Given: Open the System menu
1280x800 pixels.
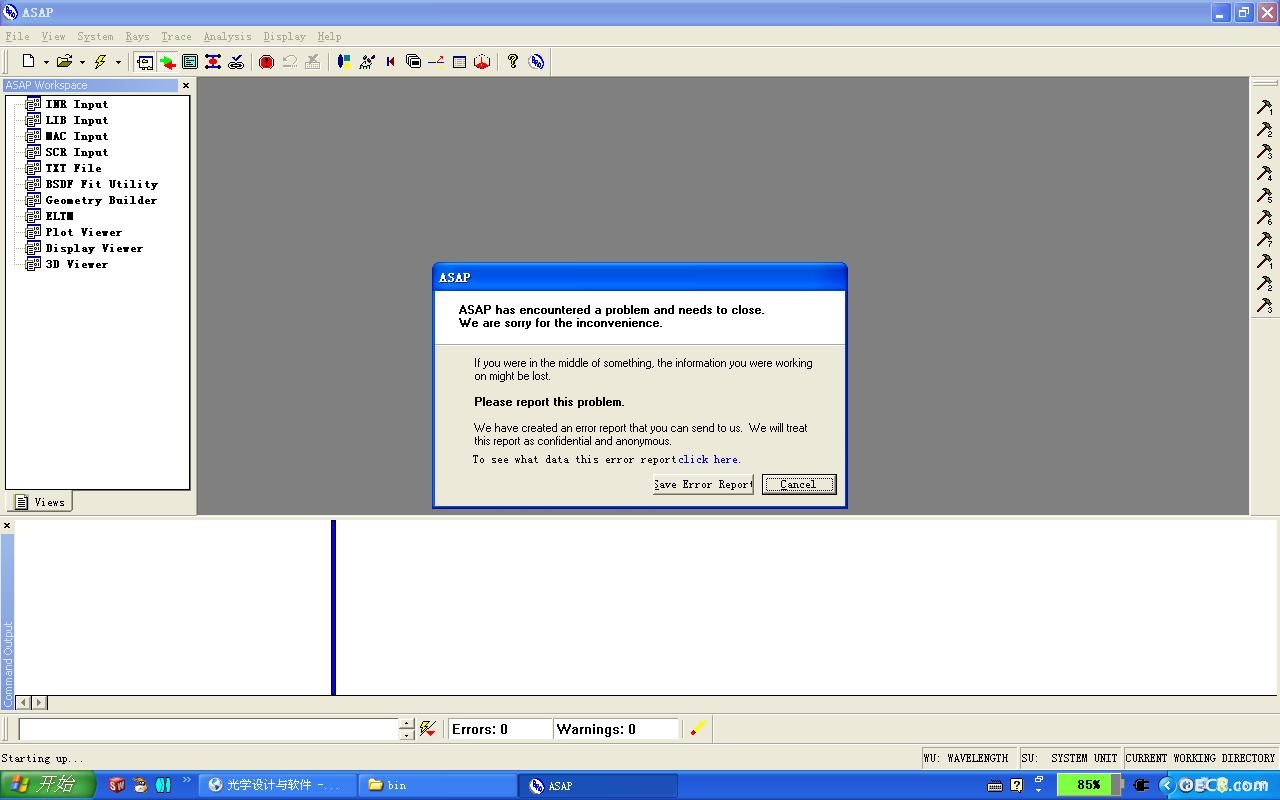Looking at the screenshot, I should tap(95, 37).
